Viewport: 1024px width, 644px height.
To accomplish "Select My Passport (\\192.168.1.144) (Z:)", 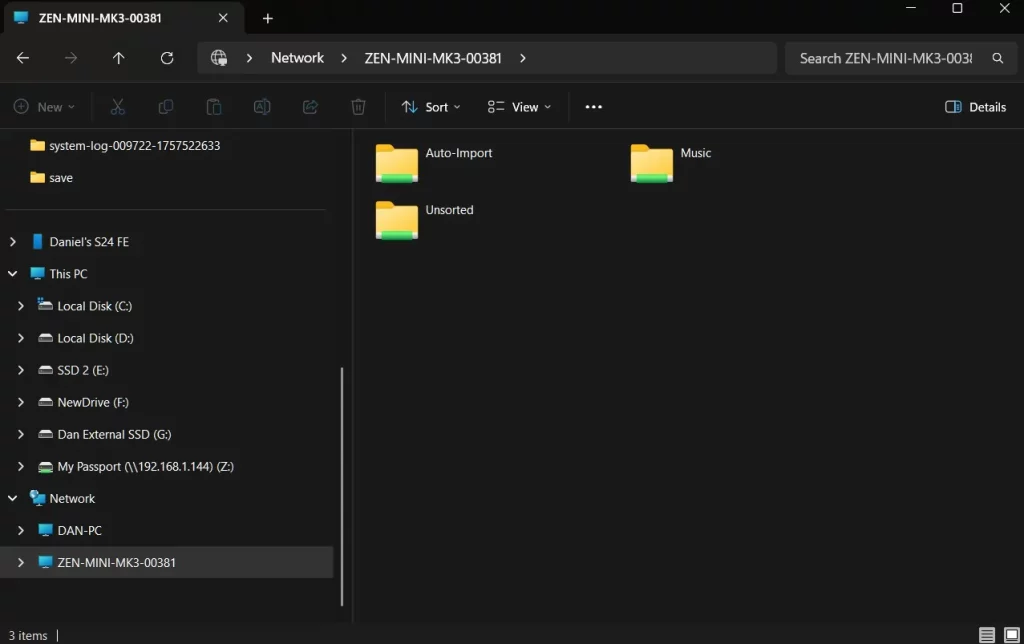I will 145,466.
